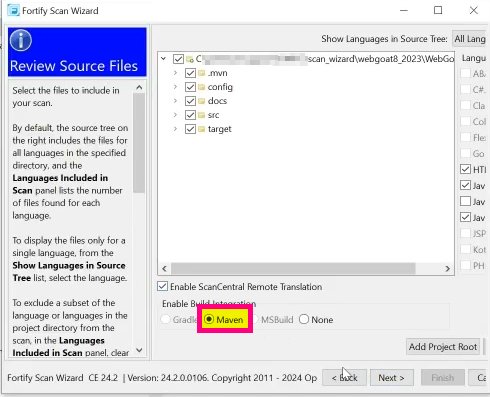Click the version 24.2.0.0106 status text
Image resolution: width=490 pixels, height=397 pixels.
[x=167, y=378]
